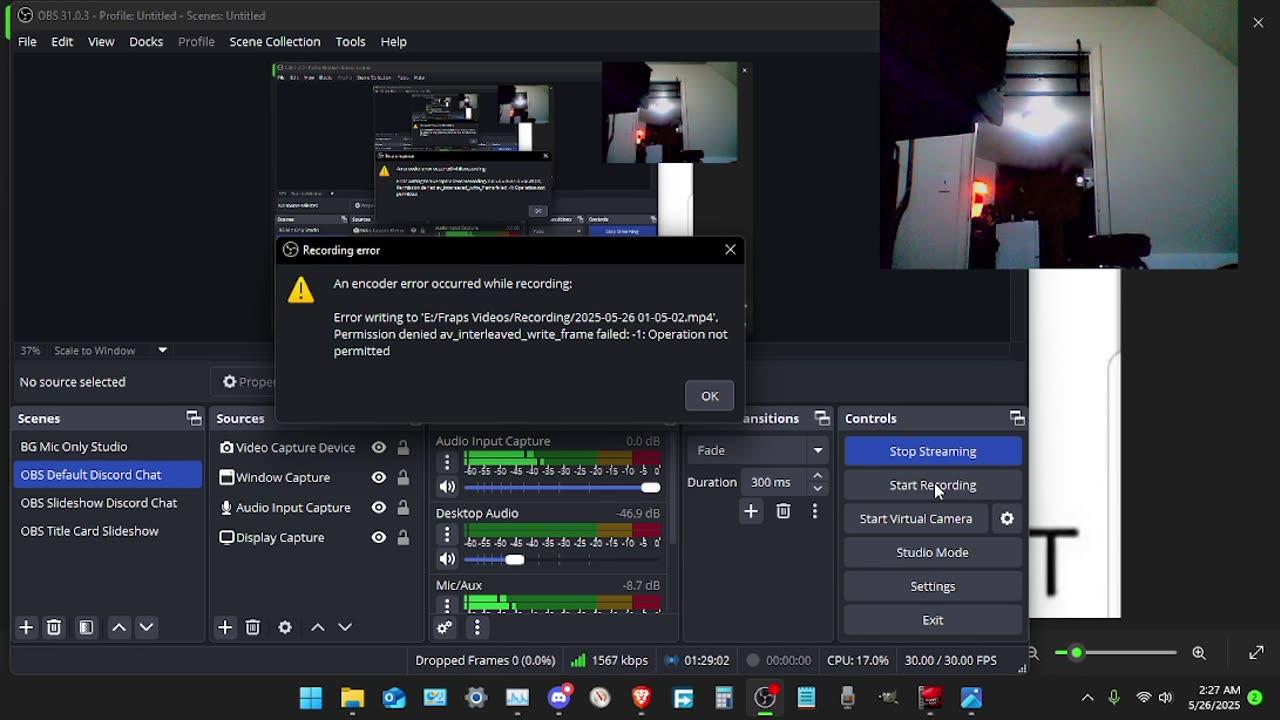Move scene up arrow in Scenes panel
This screenshot has width=1280, height=720.
119,627
